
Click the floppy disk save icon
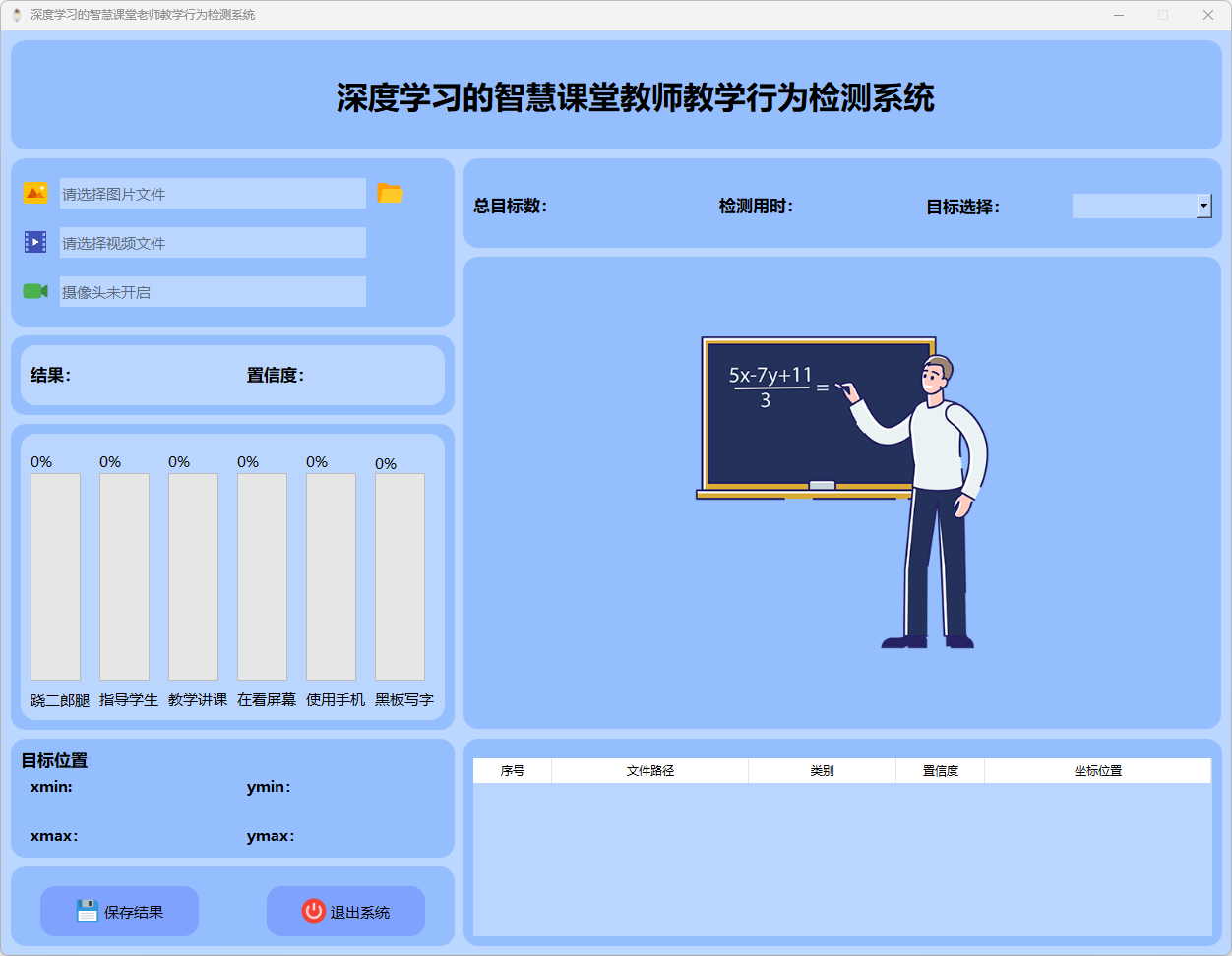click(88, 911)
